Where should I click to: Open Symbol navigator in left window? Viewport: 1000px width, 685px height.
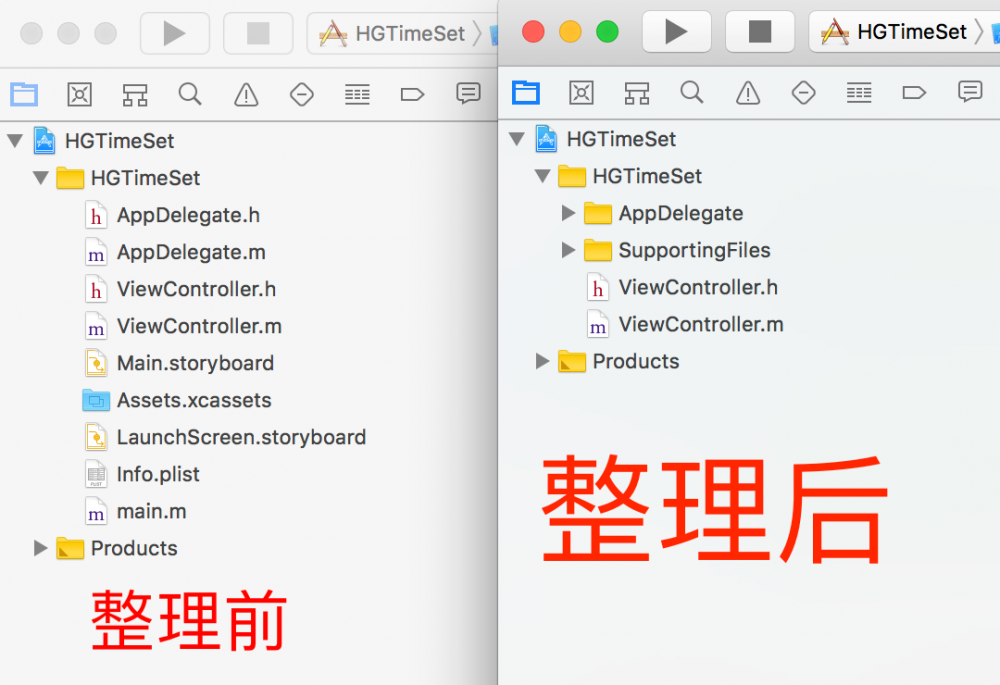pos(80,94)
